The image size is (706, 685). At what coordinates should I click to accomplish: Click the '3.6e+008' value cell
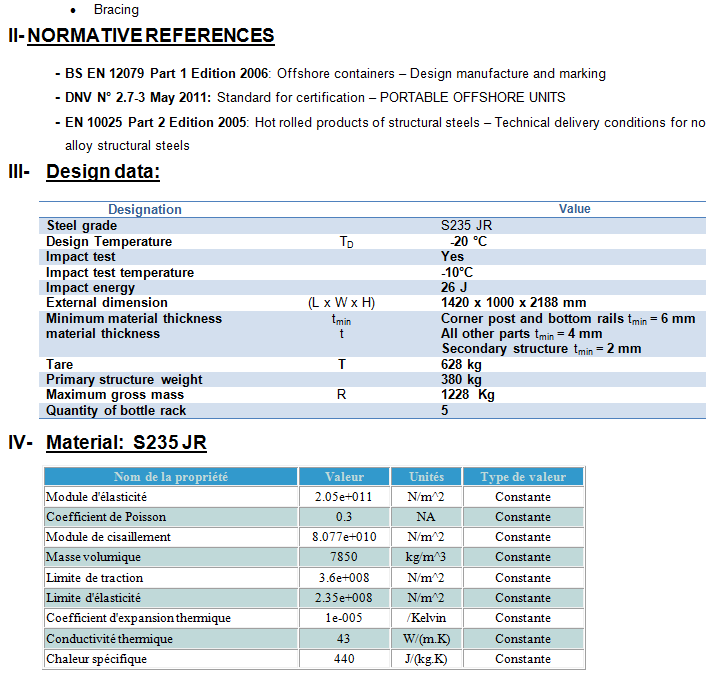(x=344, y=578)
